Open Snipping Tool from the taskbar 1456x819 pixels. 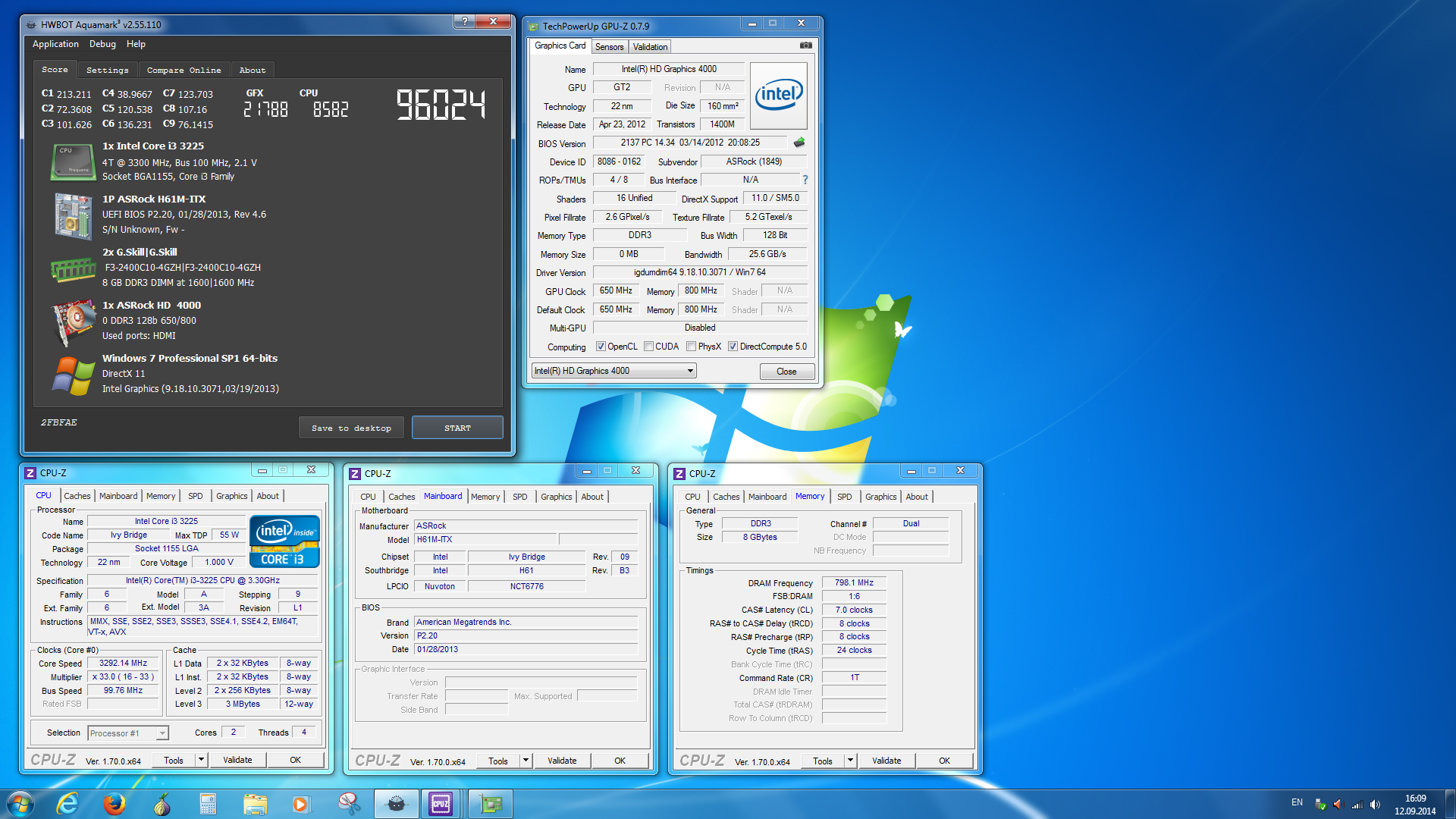348,804
